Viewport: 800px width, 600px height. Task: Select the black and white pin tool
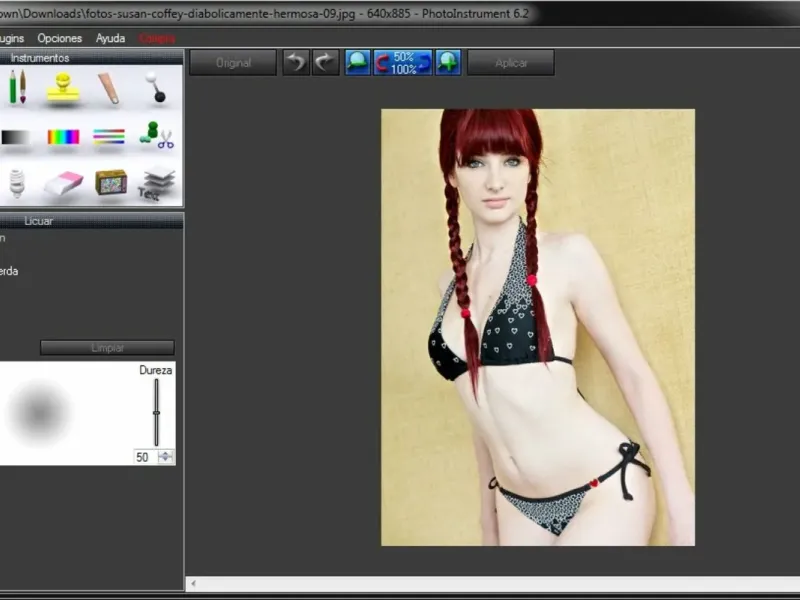[x=154, y=87]
